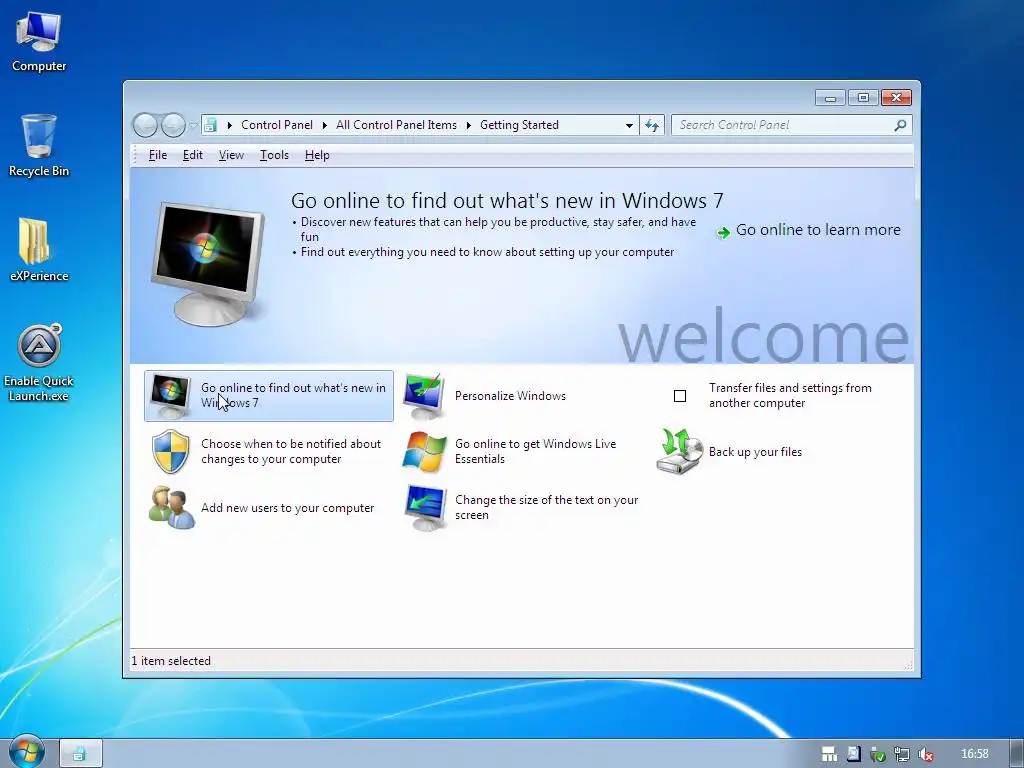Select the eXPerience folder on desktop
Viewport: 1024px width, 768px height.
tap(39, 249)
